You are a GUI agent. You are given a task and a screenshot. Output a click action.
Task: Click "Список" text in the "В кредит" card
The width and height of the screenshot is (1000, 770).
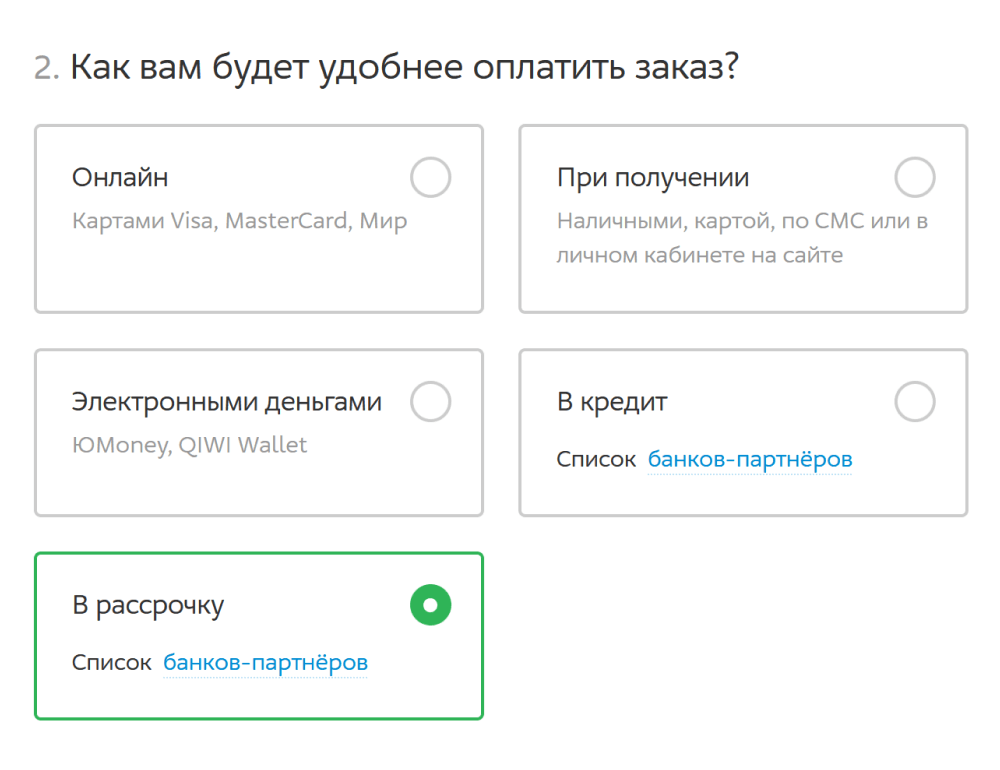tap(596, 460)
